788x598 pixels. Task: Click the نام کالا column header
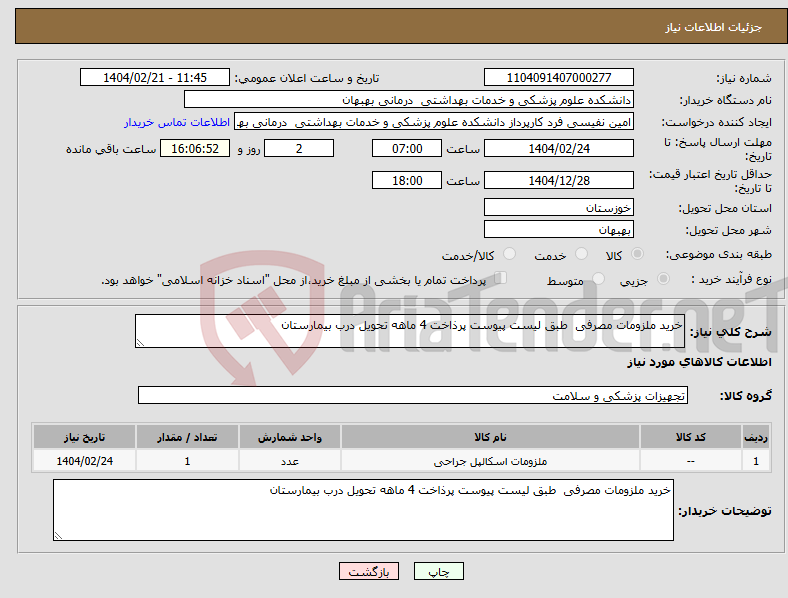490,437
